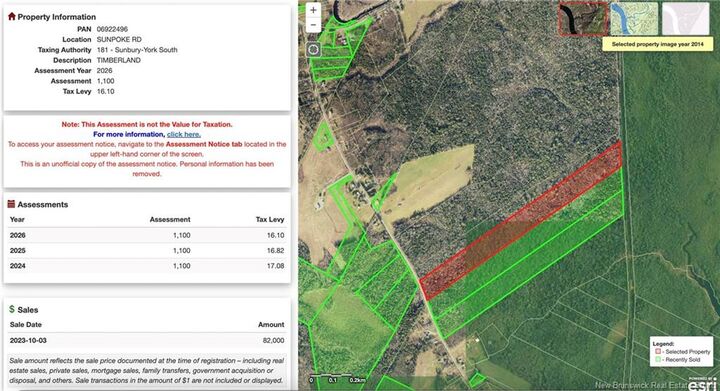Screen dimensions: 720x391
Task: Select the sale amount 82,000
Action: point(274,341)
